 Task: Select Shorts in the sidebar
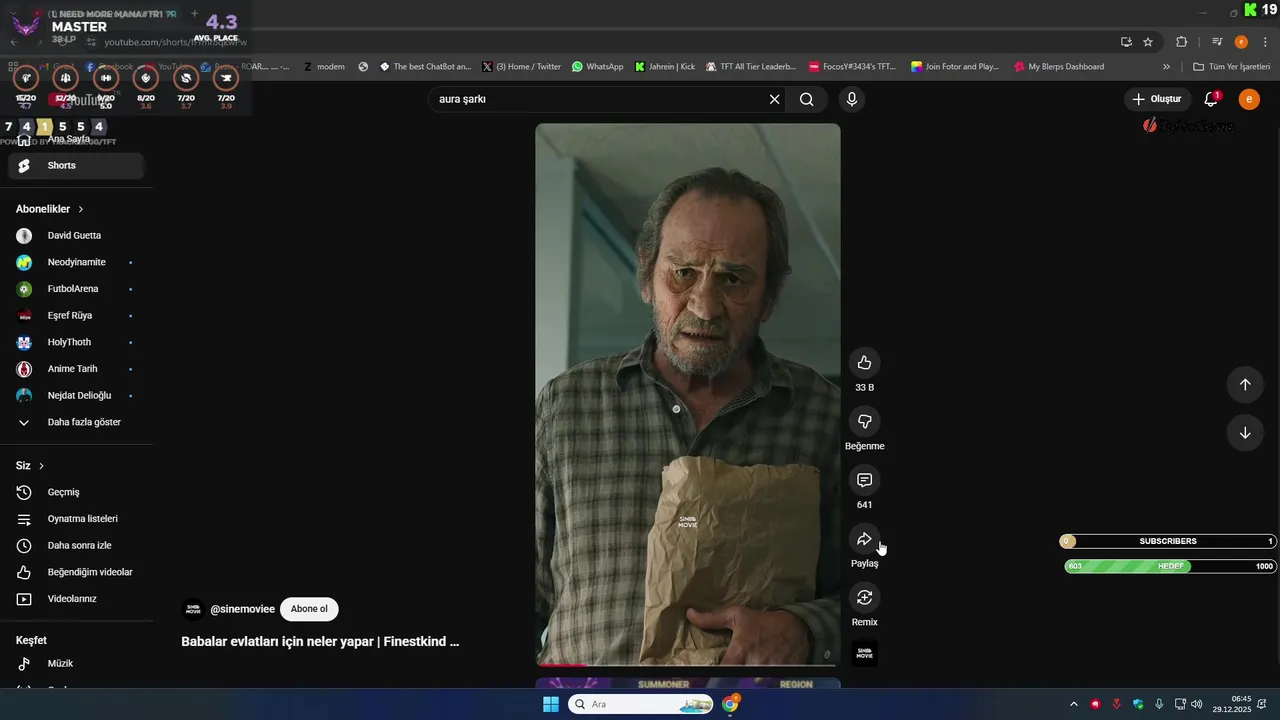(x=76, y=166)
